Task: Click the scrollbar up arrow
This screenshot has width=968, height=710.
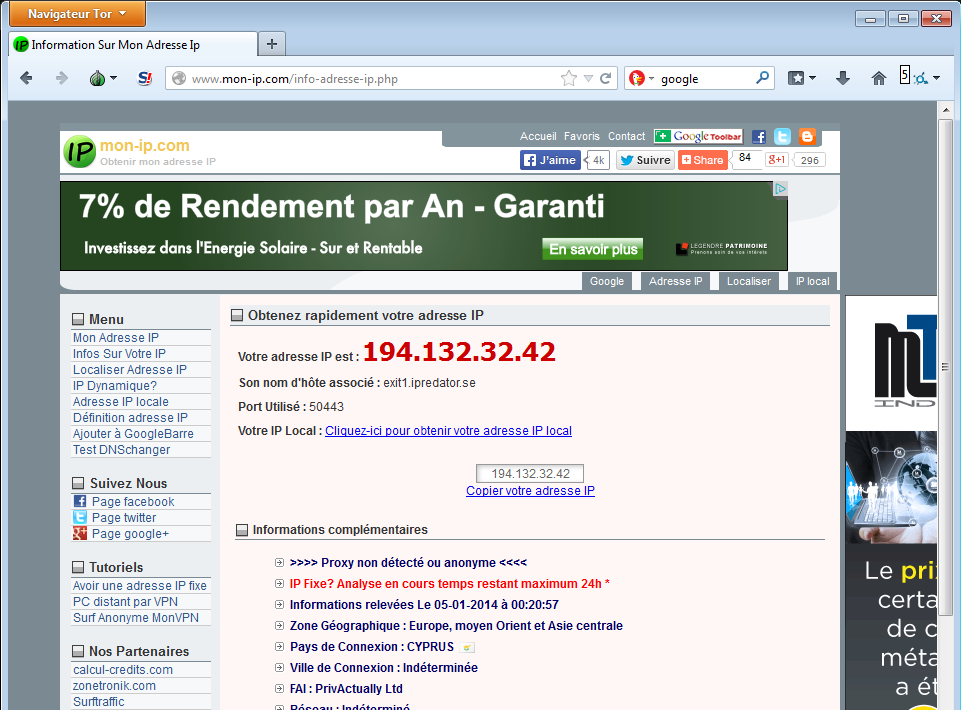Action: (x=945, y=110)
